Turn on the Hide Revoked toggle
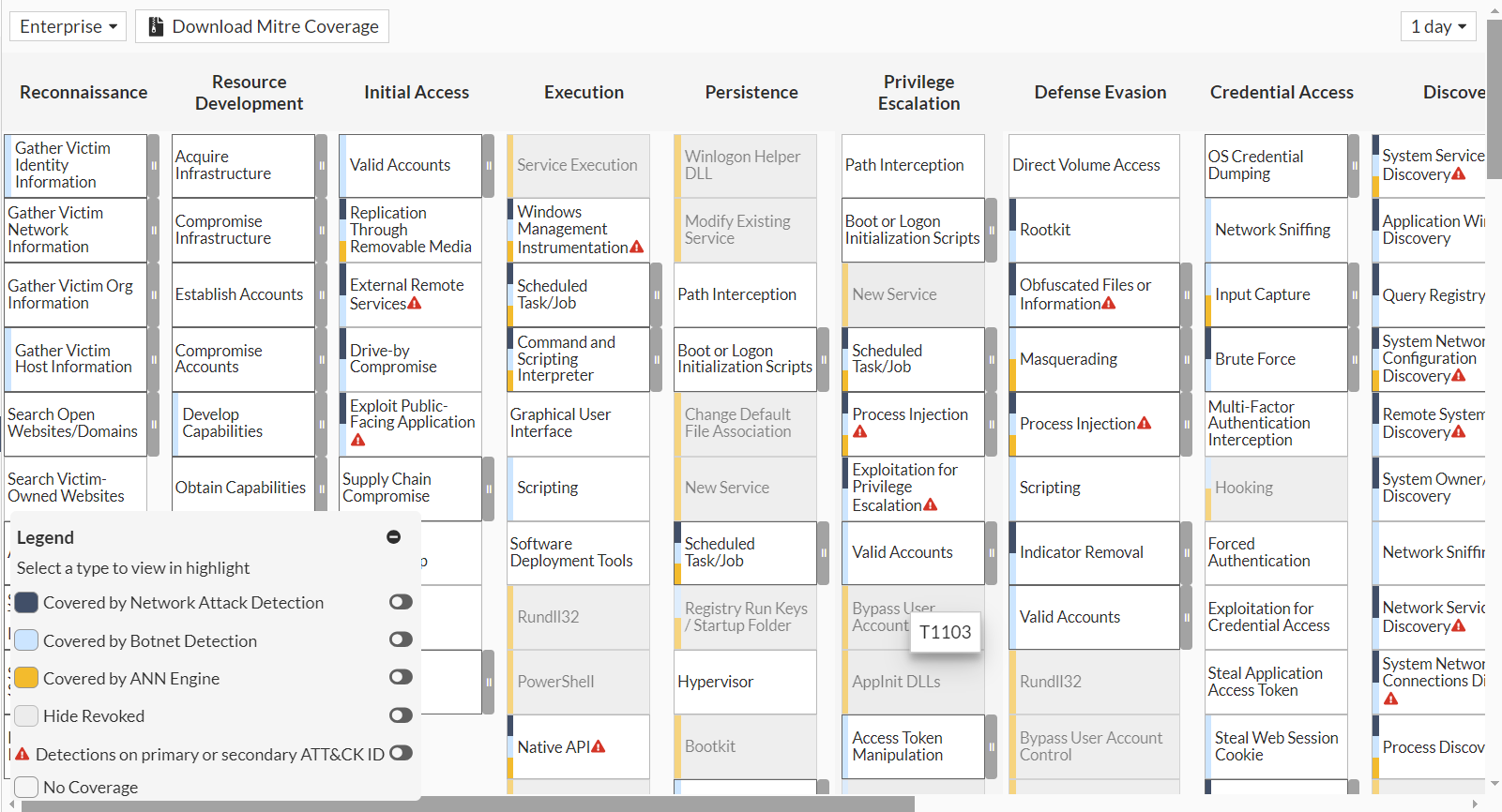 point(401,715)
